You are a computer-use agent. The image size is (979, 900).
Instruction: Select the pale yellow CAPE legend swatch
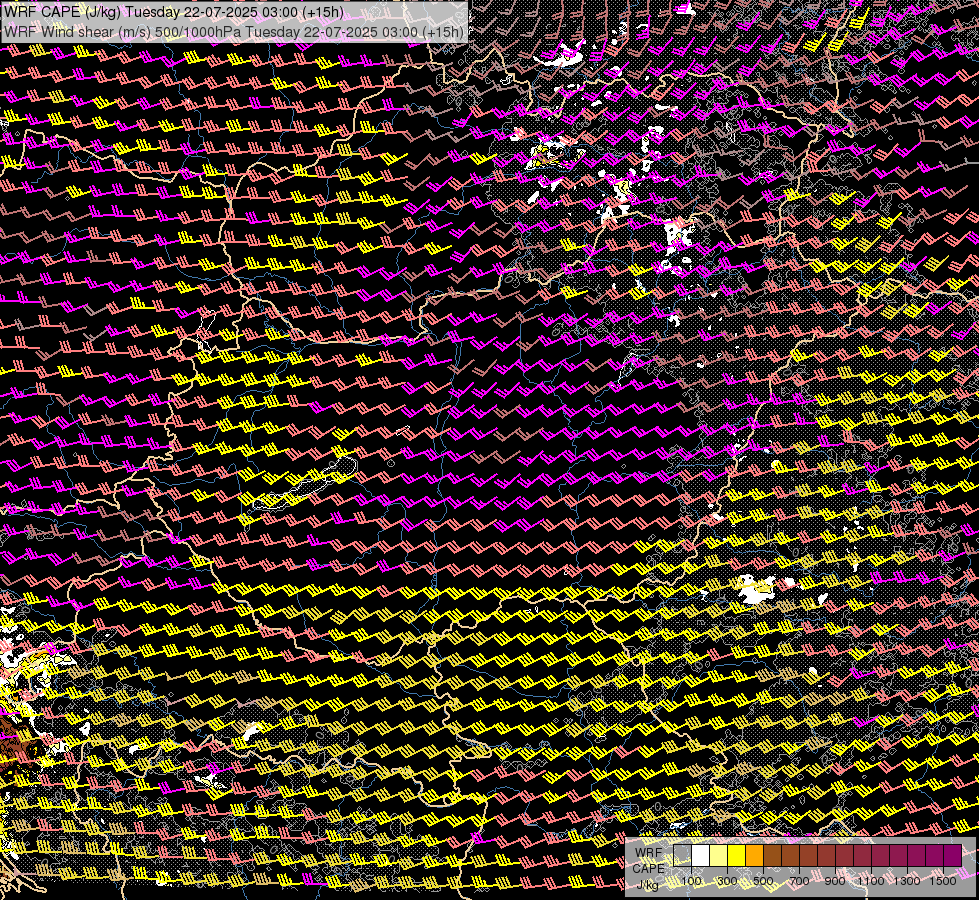pos(719,855)
